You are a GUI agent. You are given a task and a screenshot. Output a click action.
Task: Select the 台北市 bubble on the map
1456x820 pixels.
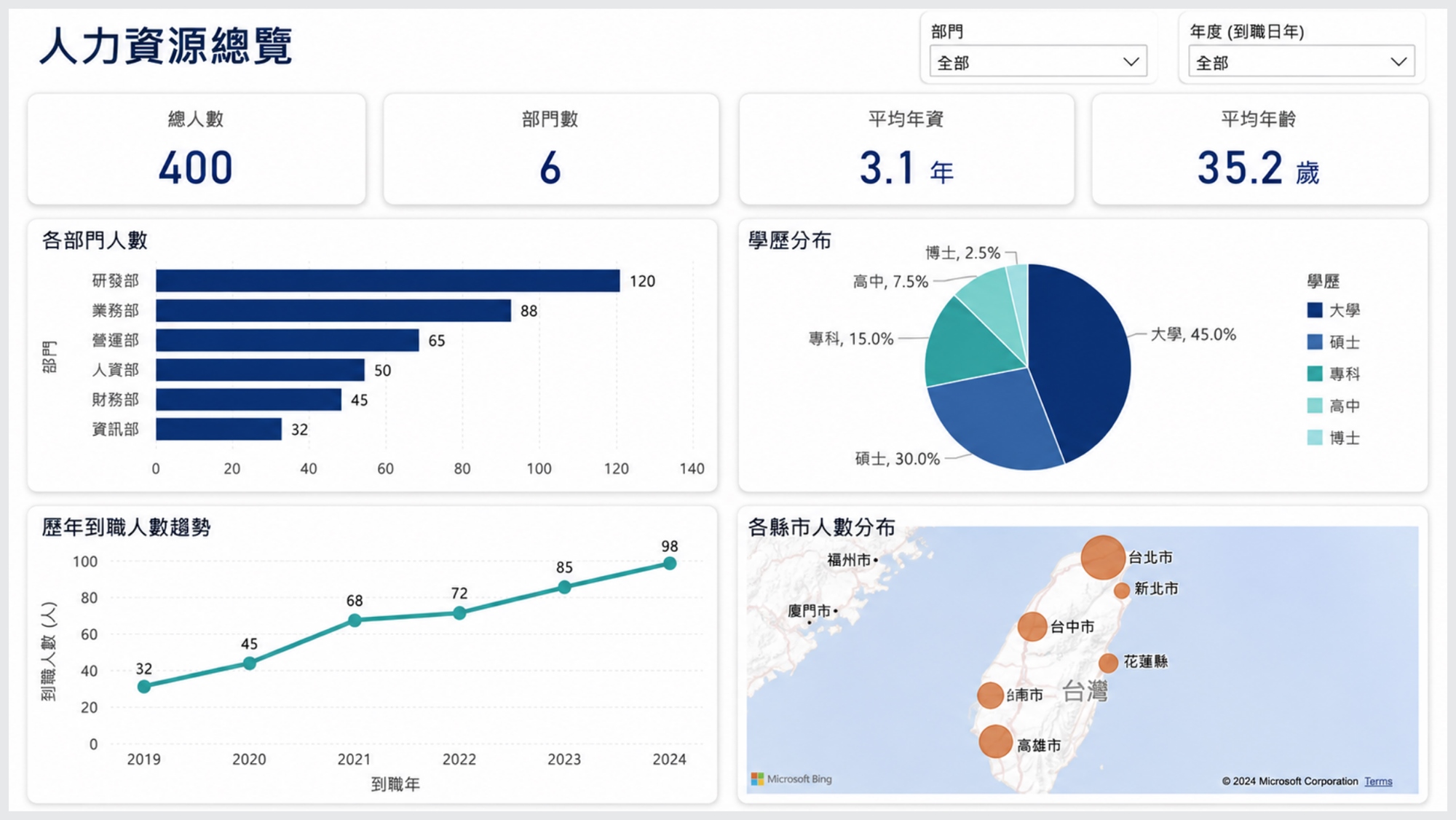(x=1103, y=558)
